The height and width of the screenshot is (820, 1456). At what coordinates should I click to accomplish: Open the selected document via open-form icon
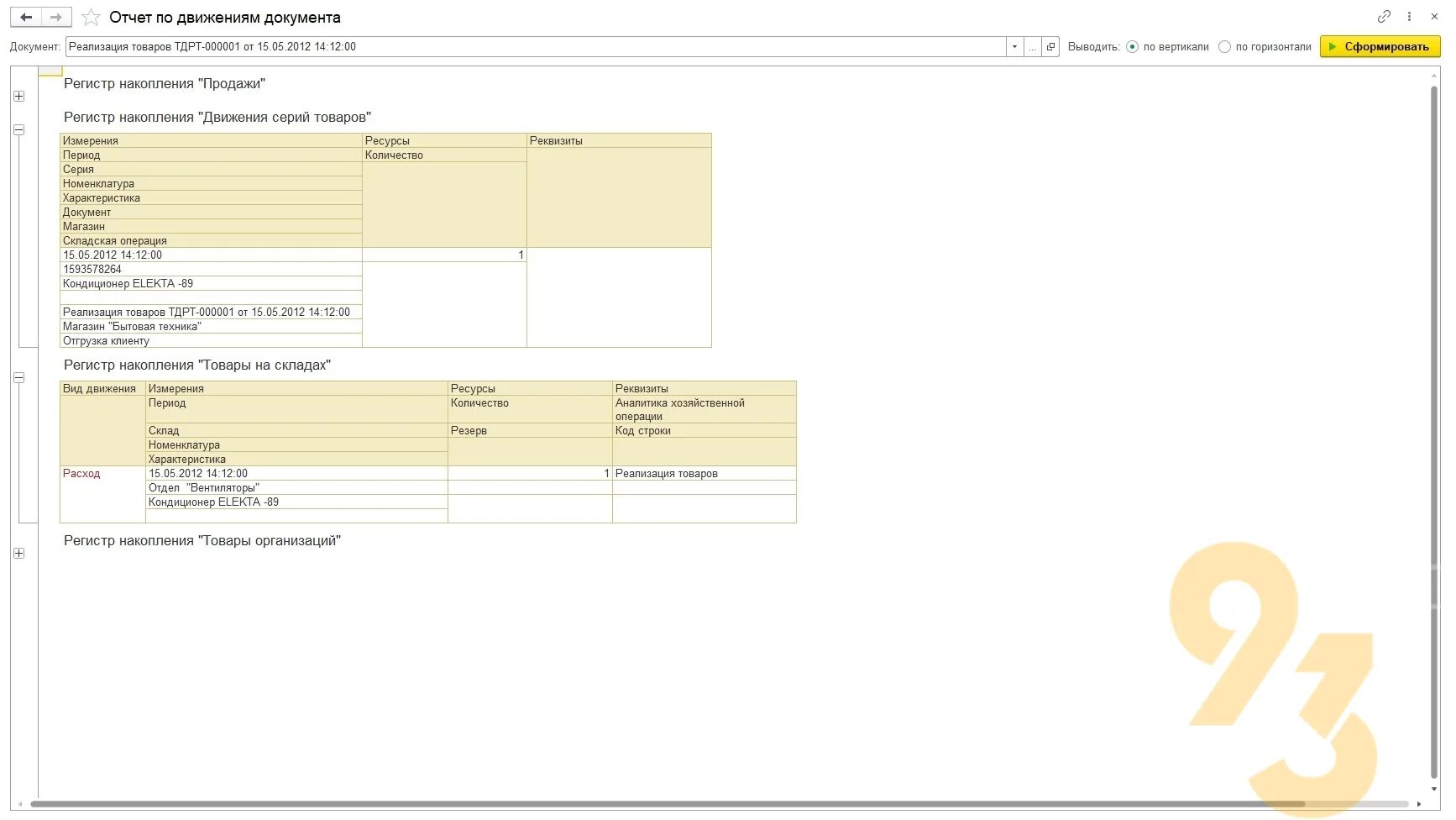tap(1050, 47)
